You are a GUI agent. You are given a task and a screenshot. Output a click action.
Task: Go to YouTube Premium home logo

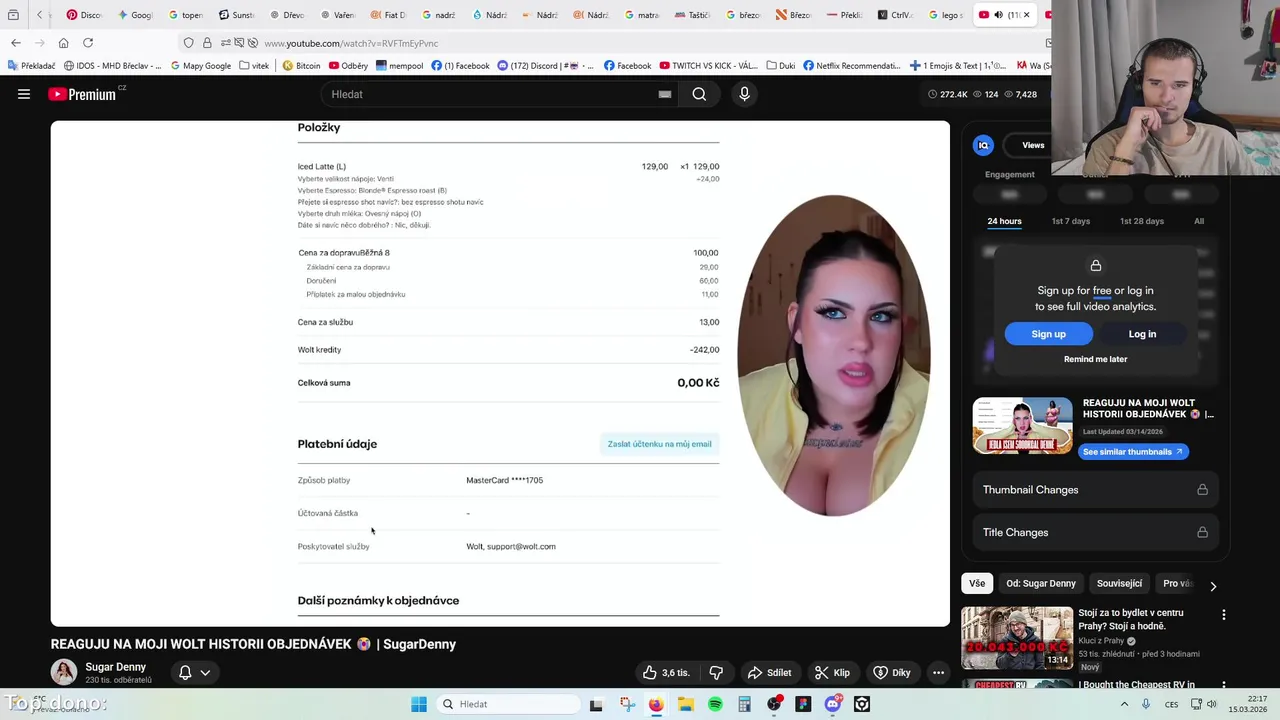[x=82, y=94]
